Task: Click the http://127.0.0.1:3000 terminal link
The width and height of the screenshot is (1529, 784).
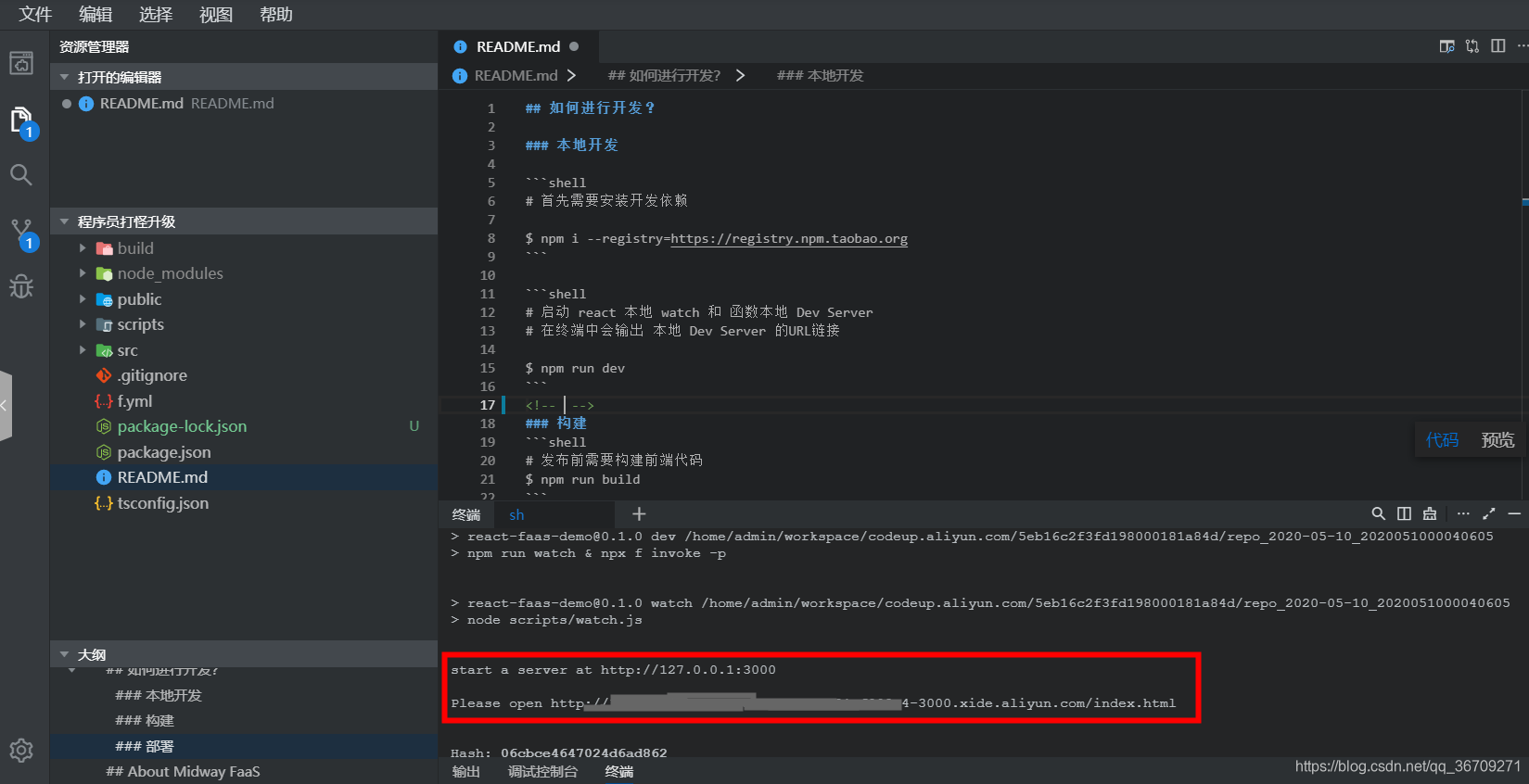Action: point(688,669)
